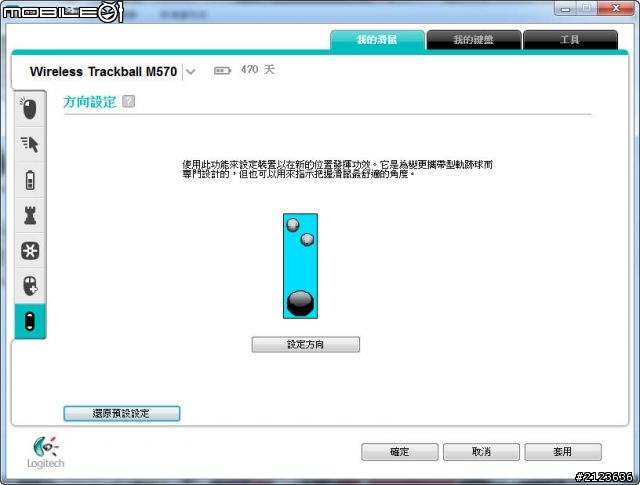Select the orientation settings sidebar icon
This screenshot has height=485, width=640.
(x=30, y=321)
